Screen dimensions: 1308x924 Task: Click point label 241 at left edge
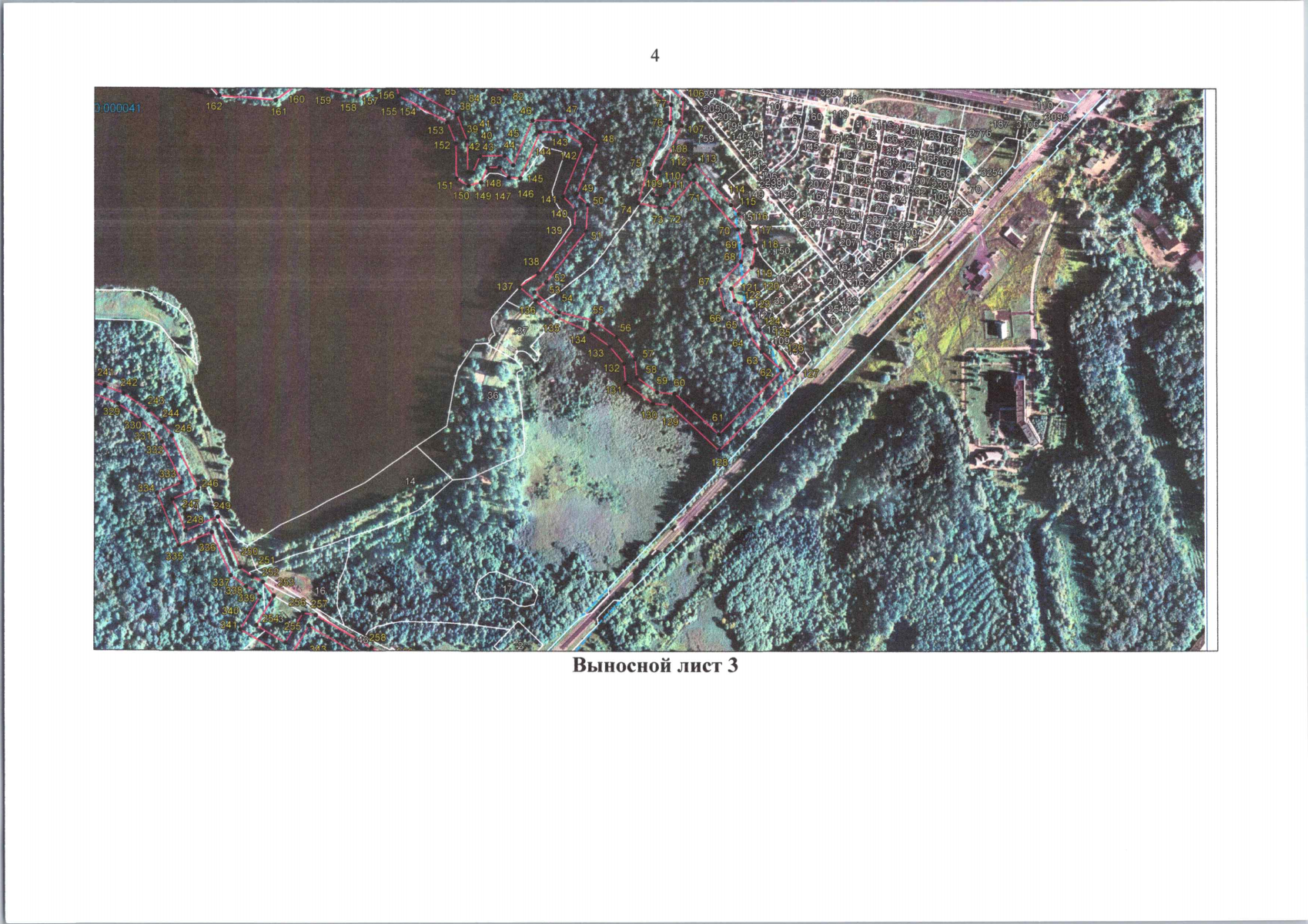(x=105, y=373)
